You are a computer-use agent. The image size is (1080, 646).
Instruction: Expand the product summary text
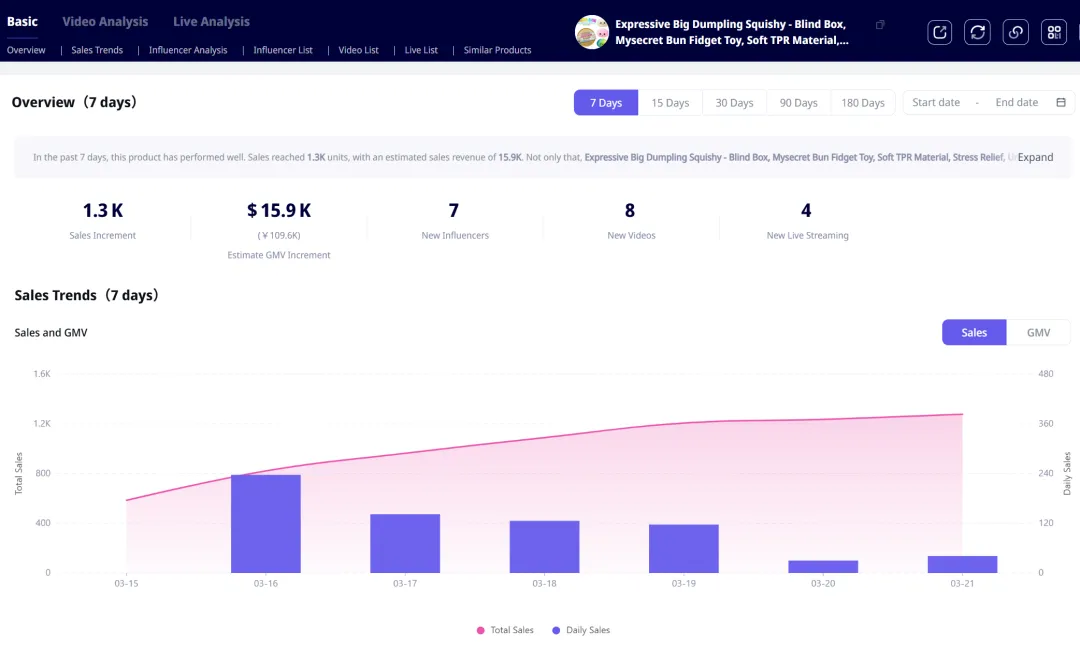[x=1035, y=157]
